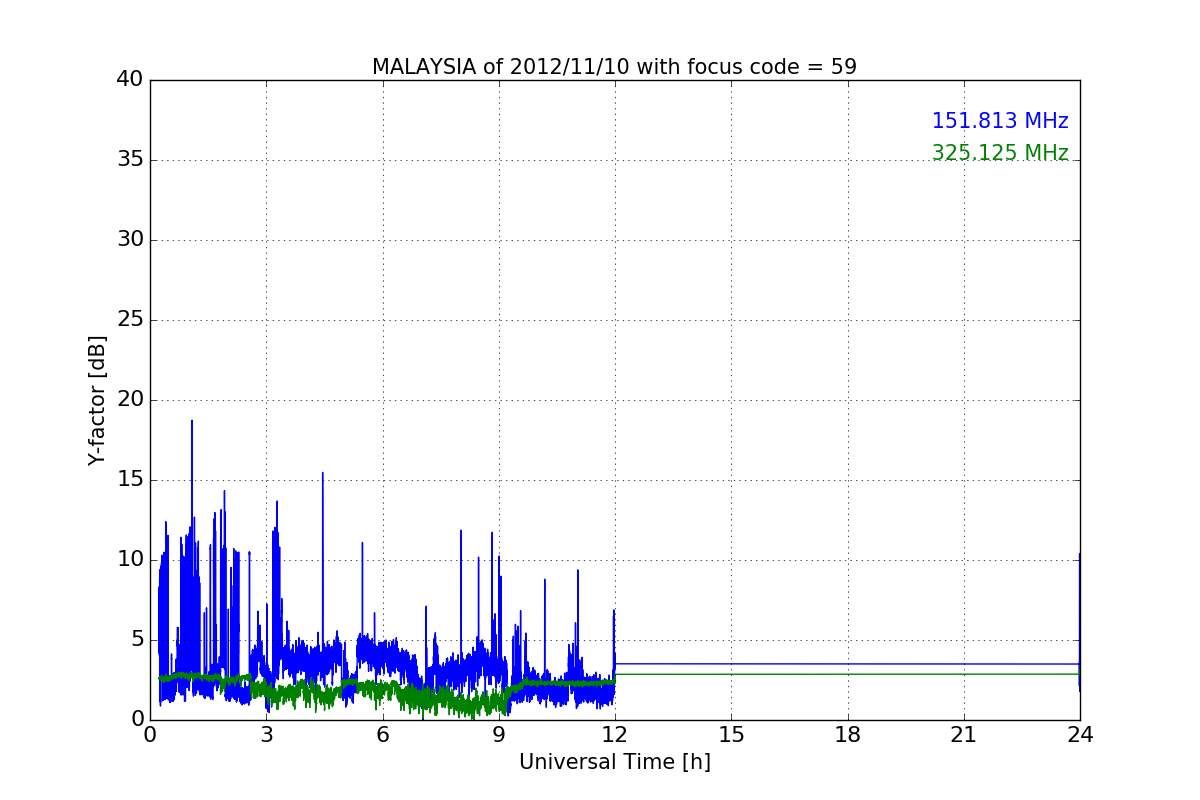The height and width of the screenshot is (800, 1200).
Task: Click the Y-factor [dB] axis label
Action: pos(97,400)
